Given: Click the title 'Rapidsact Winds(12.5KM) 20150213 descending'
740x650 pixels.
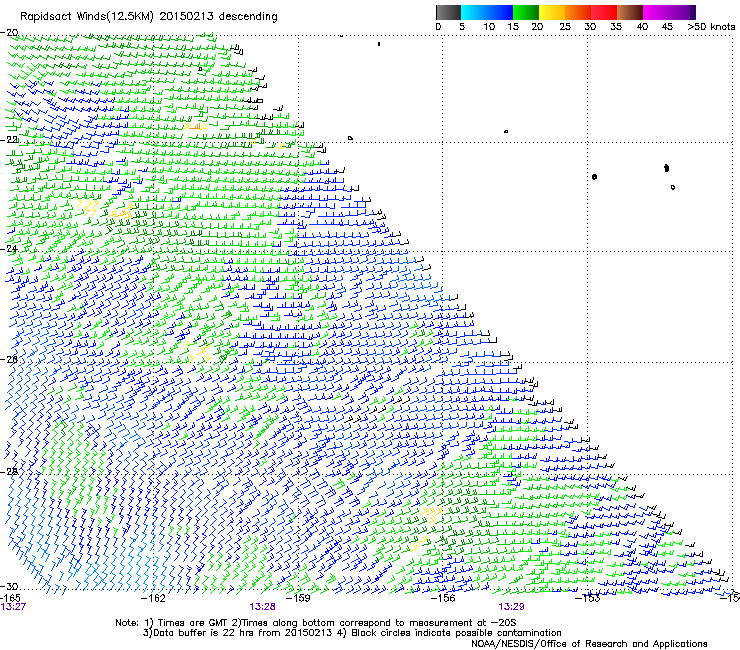Looking at the screenshot, I should click(x=149, y=17).
